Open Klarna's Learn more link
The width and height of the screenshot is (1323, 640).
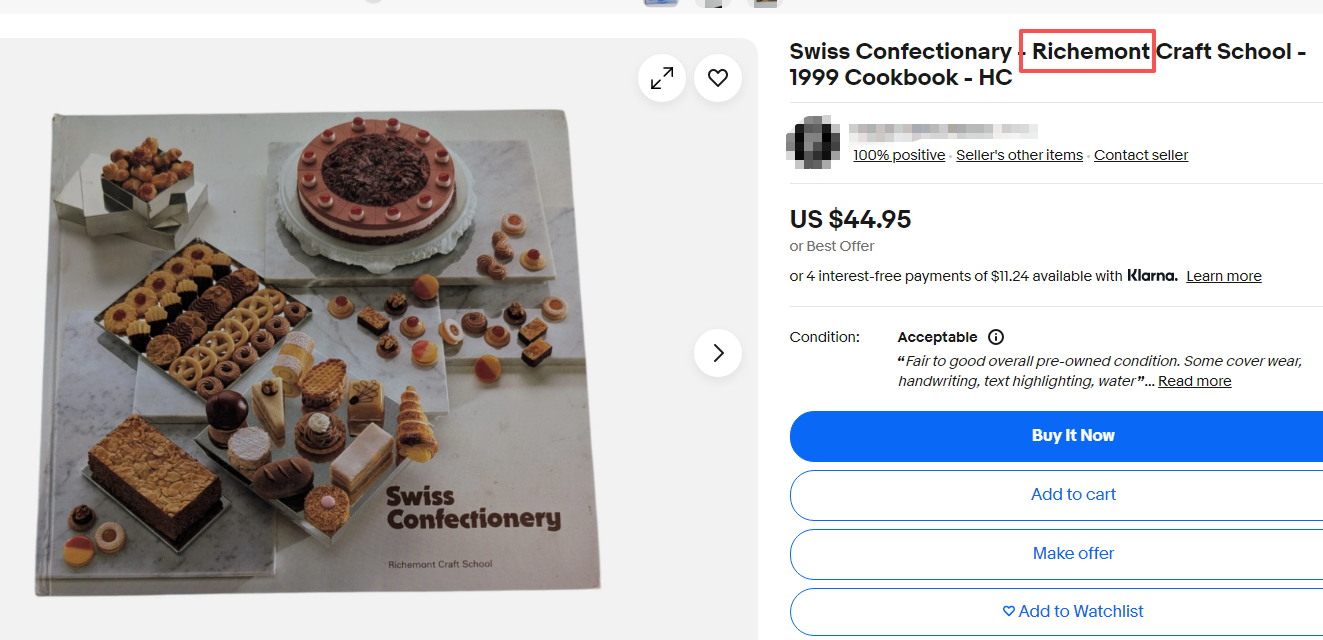[1223, 276]
